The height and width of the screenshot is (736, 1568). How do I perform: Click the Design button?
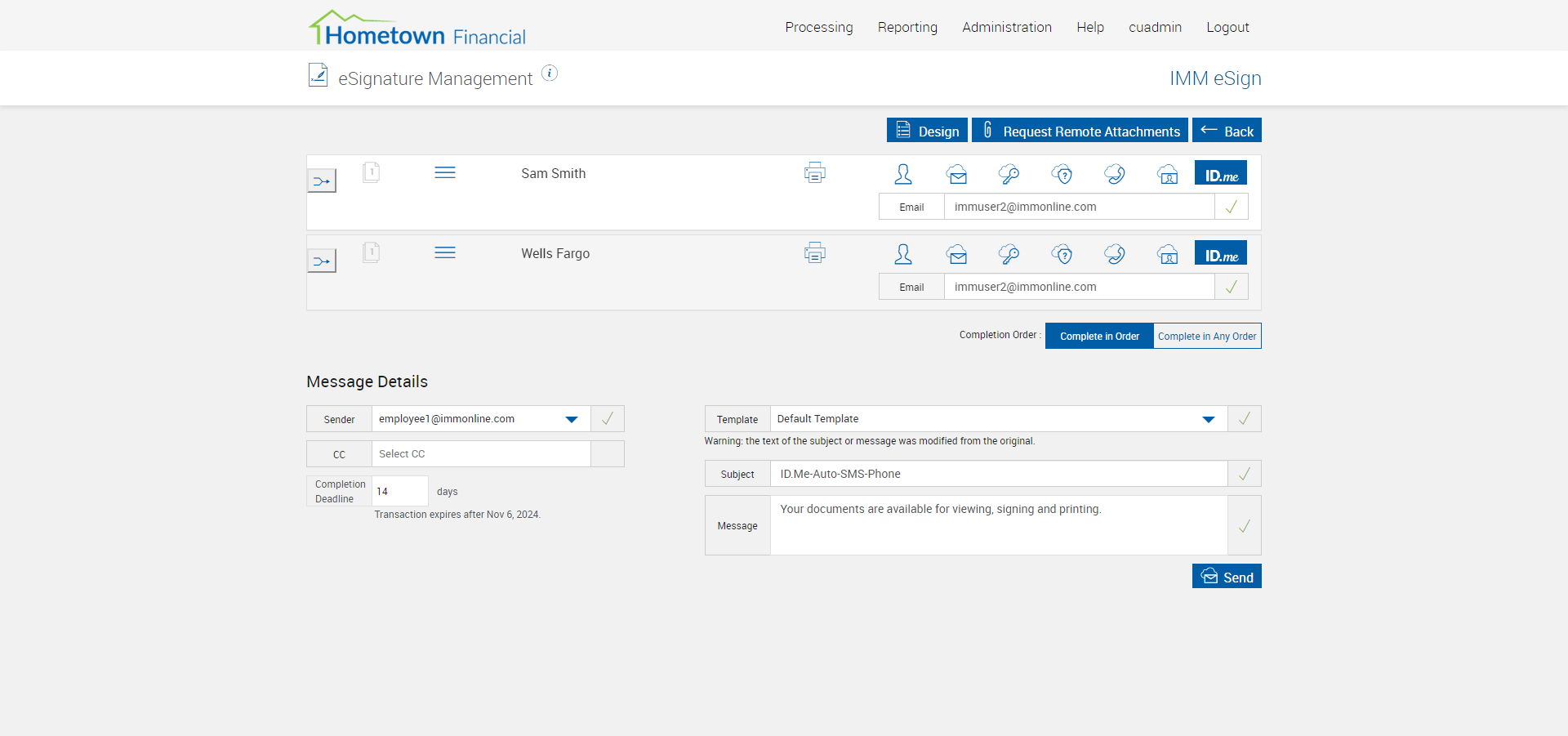coord(927,130)
